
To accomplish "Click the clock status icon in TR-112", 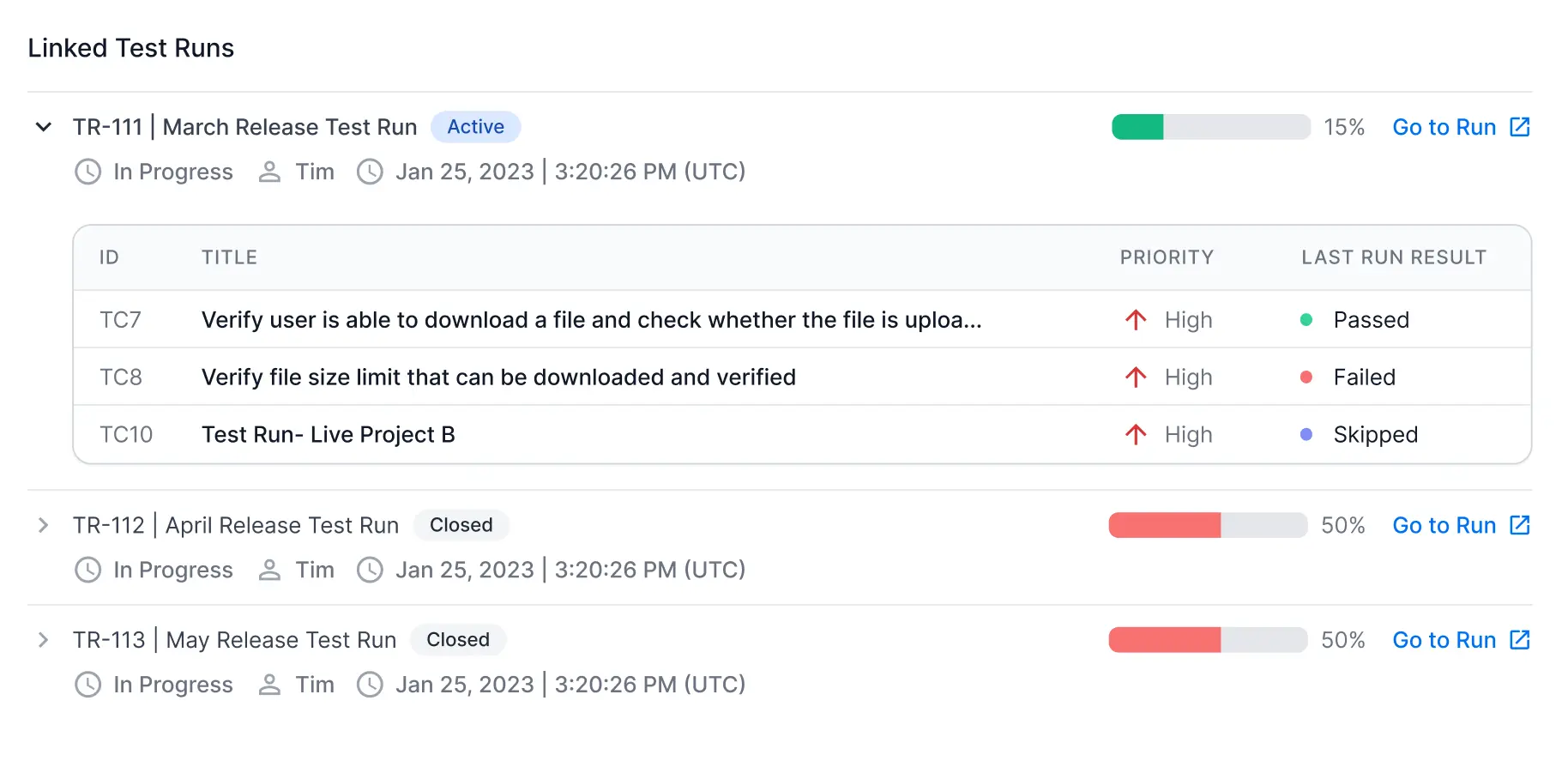I will click(87, 570).
